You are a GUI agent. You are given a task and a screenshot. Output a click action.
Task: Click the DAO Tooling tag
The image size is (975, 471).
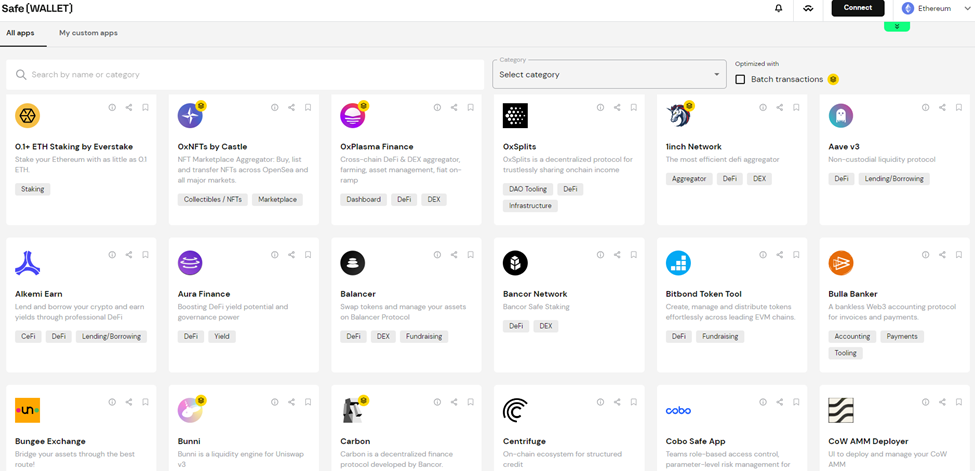tap(528, 189)
